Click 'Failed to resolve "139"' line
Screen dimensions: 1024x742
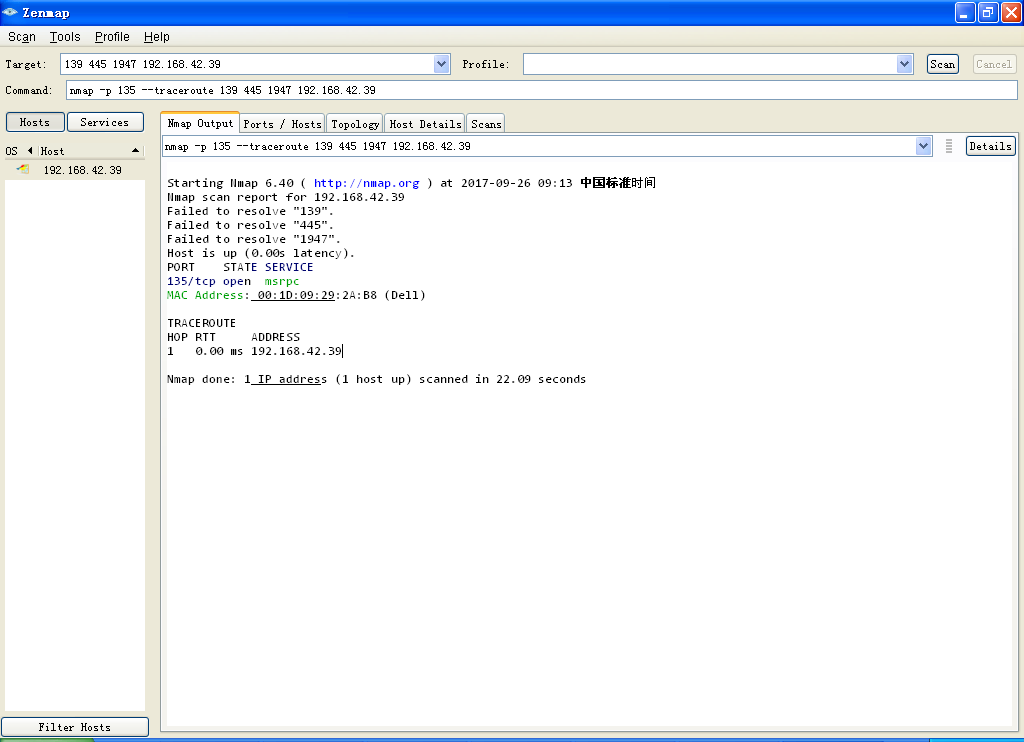(250, 211)
